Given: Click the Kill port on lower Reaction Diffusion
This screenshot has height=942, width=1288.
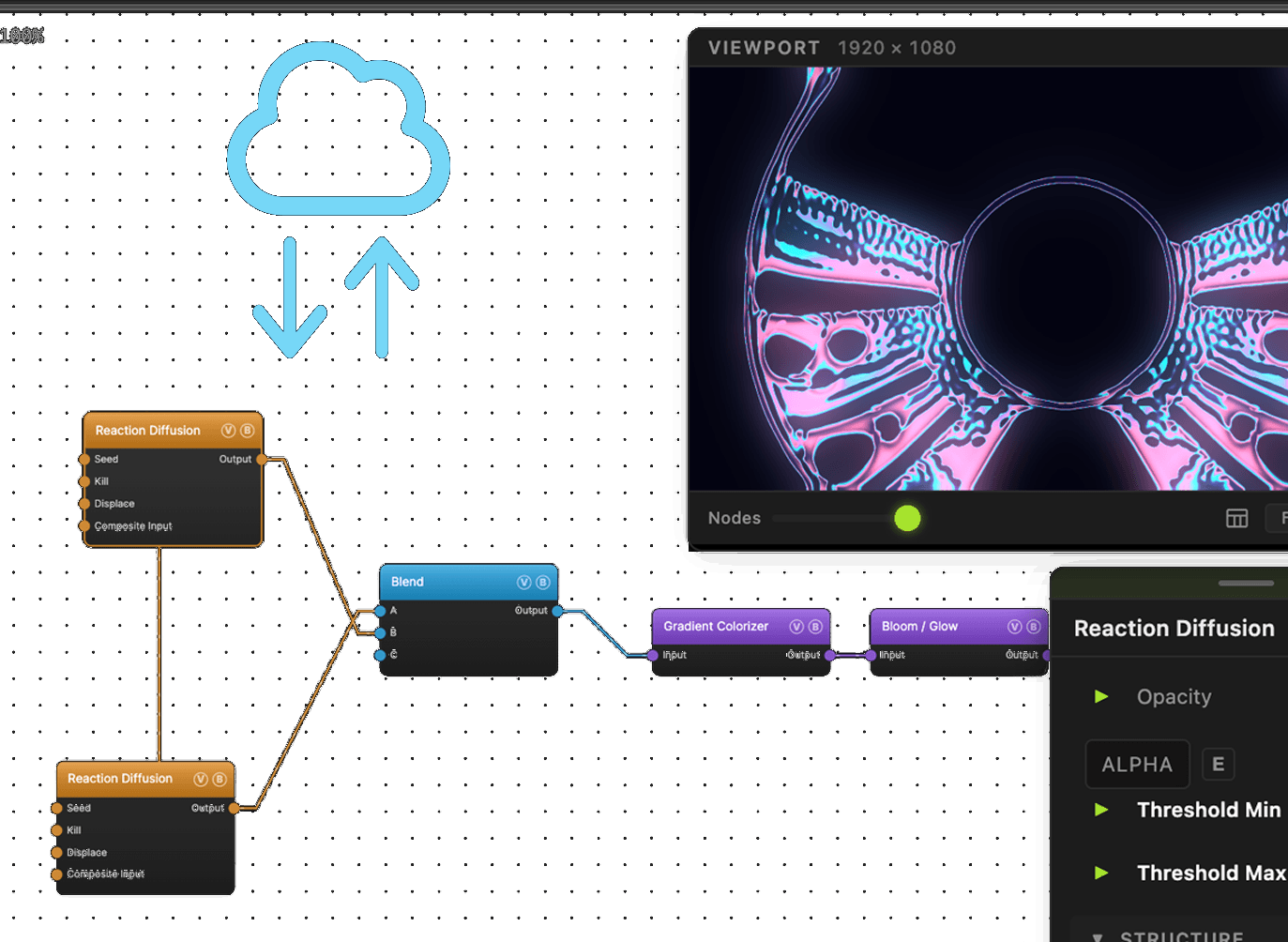Looking at the screenshot, I should tap(57, 830).
